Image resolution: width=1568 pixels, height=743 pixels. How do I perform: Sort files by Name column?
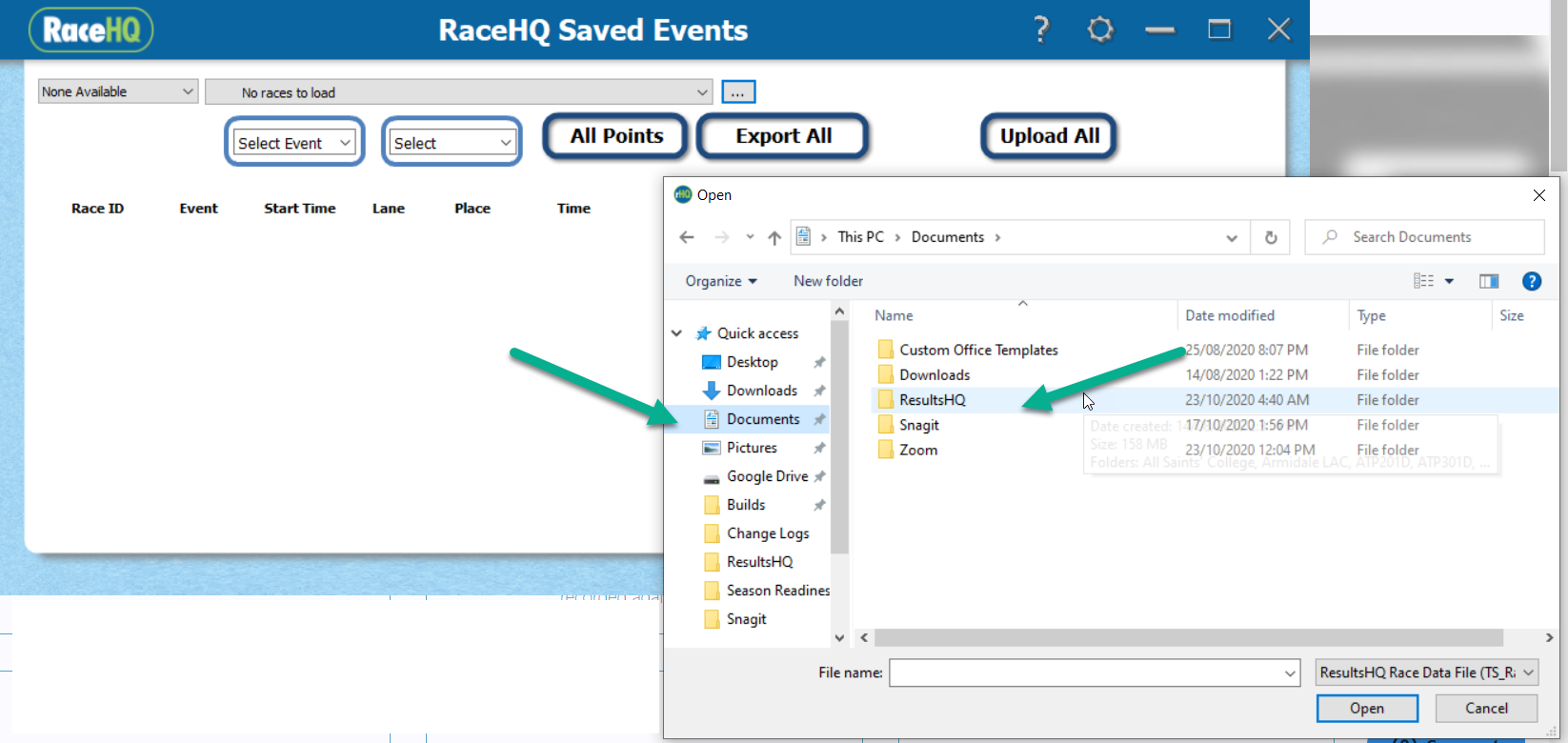[x=894, y=315]
